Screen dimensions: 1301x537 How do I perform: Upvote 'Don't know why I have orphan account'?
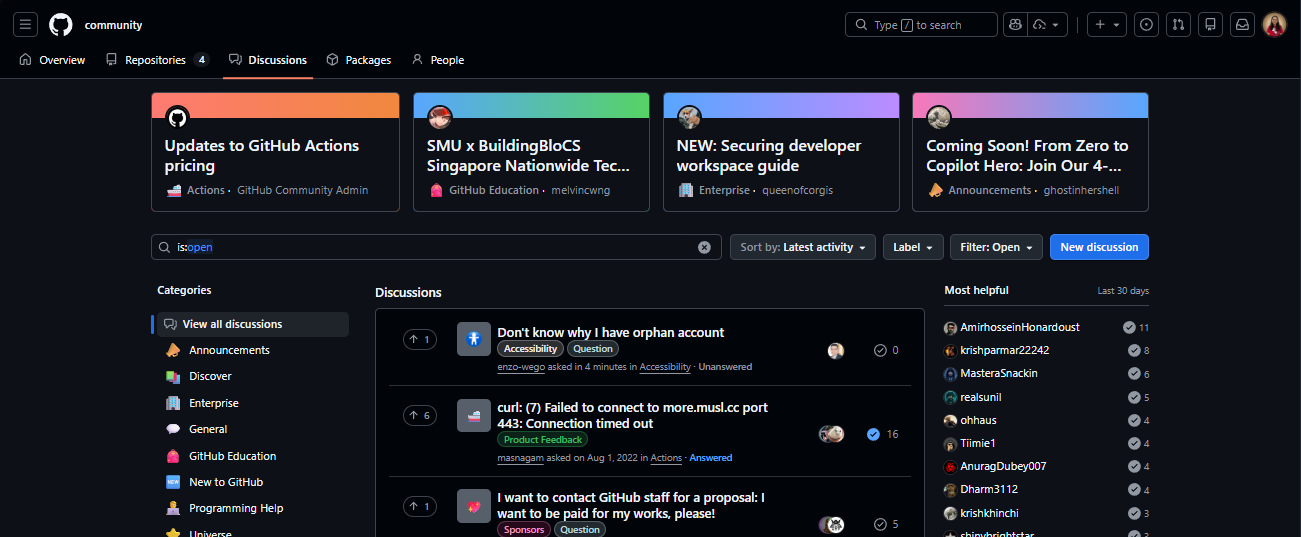pyautogui.click(x=420, y=340)
